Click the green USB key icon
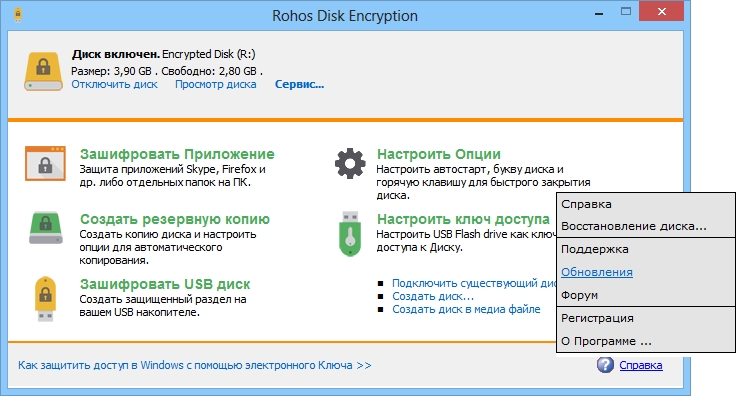The height and width of the screenshot is (396, 736). pos(350,234)
